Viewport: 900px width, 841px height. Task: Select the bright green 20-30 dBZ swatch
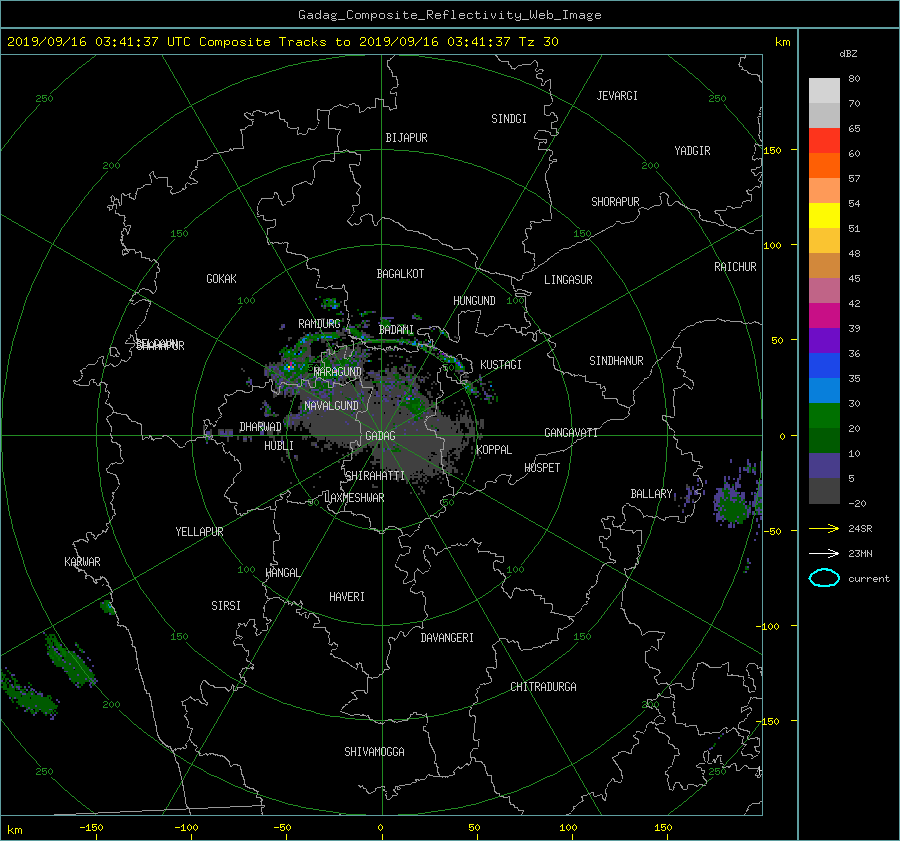tap(824, 415)
